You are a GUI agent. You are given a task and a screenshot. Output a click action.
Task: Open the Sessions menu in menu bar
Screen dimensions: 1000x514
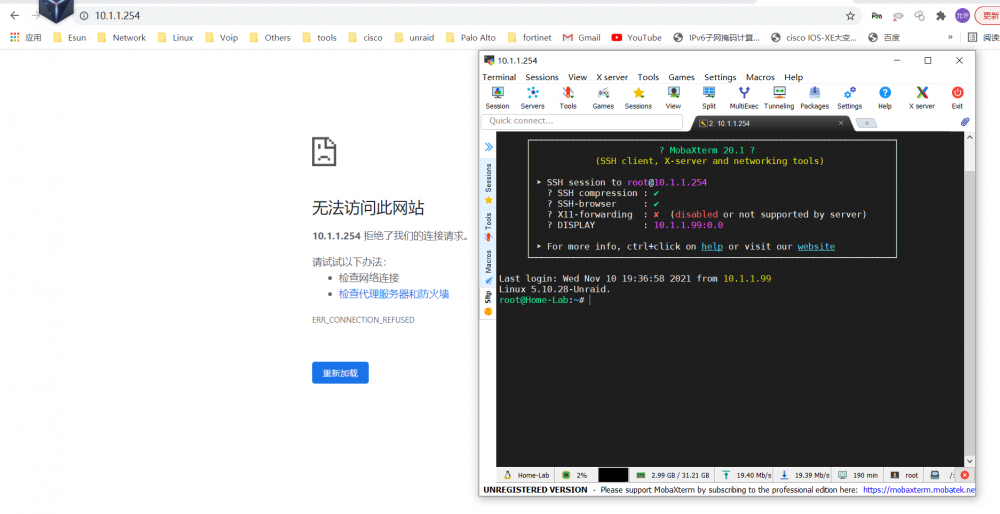(541, 77)
